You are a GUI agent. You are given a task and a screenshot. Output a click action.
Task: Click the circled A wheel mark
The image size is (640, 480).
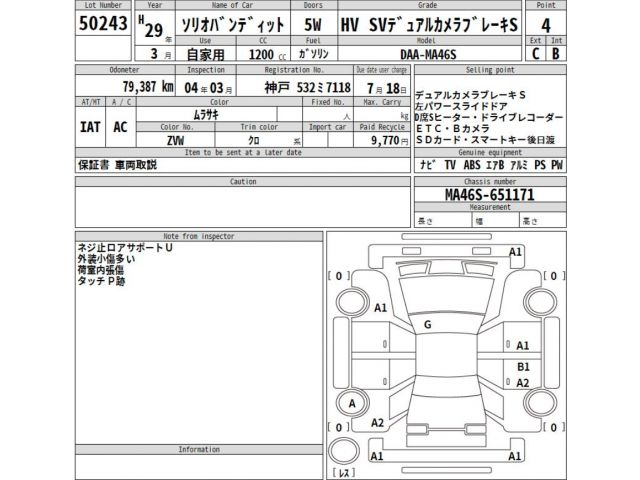tap(352, 404)
